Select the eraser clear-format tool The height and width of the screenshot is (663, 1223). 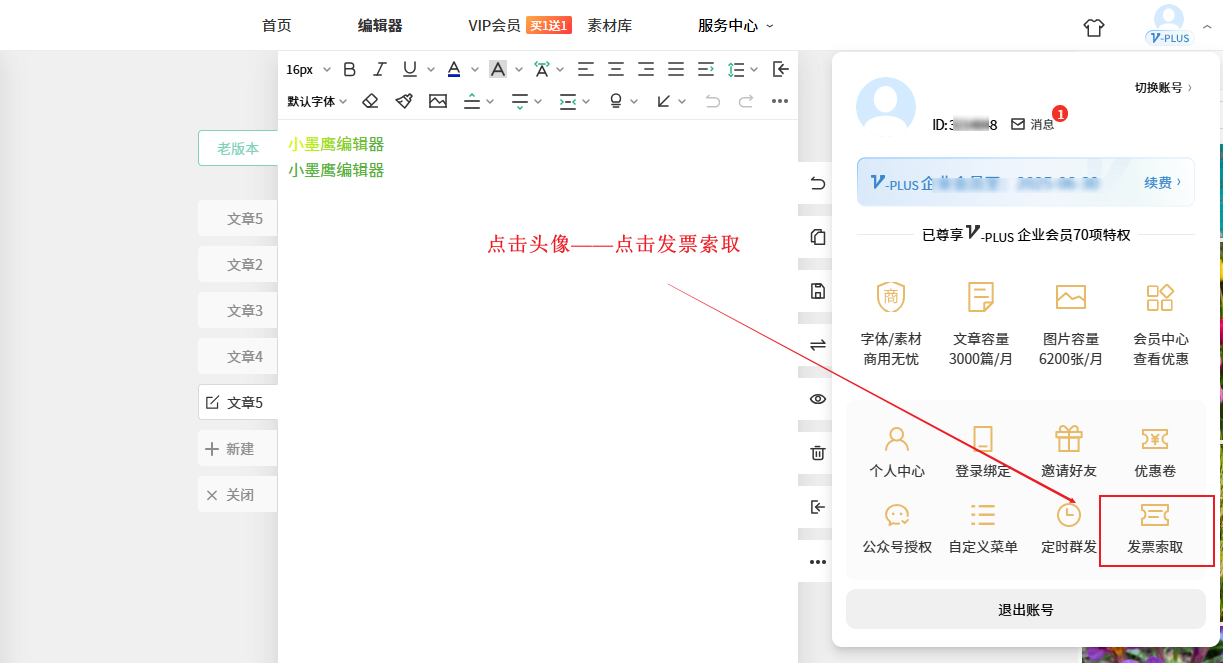(370, 101)
